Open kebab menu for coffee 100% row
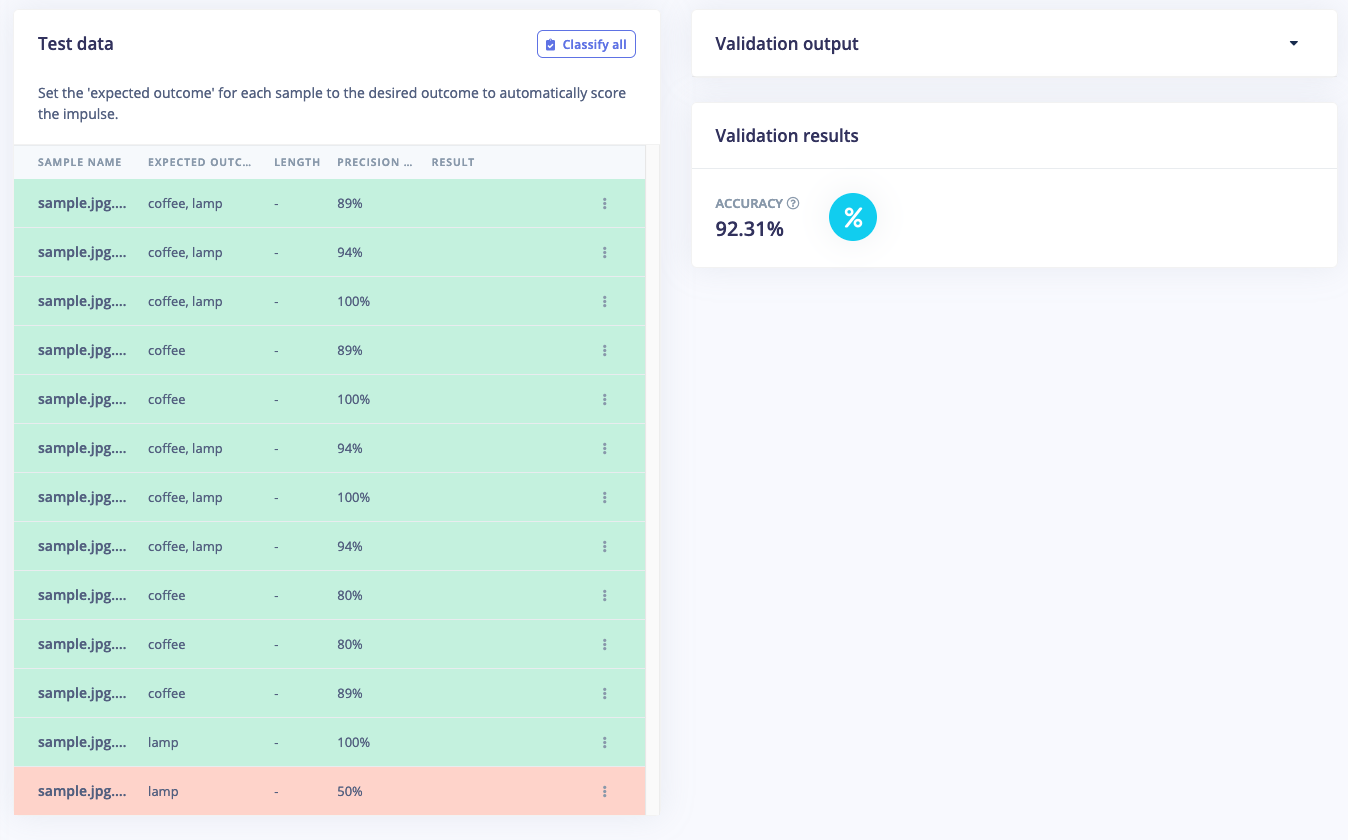The width and height of the screenshot is (1348, 840). pos(605,400)
